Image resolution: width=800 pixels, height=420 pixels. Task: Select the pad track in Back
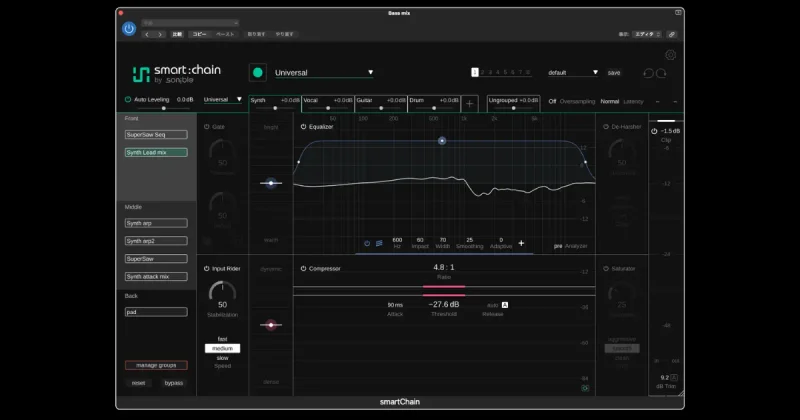tap(156, 312)
